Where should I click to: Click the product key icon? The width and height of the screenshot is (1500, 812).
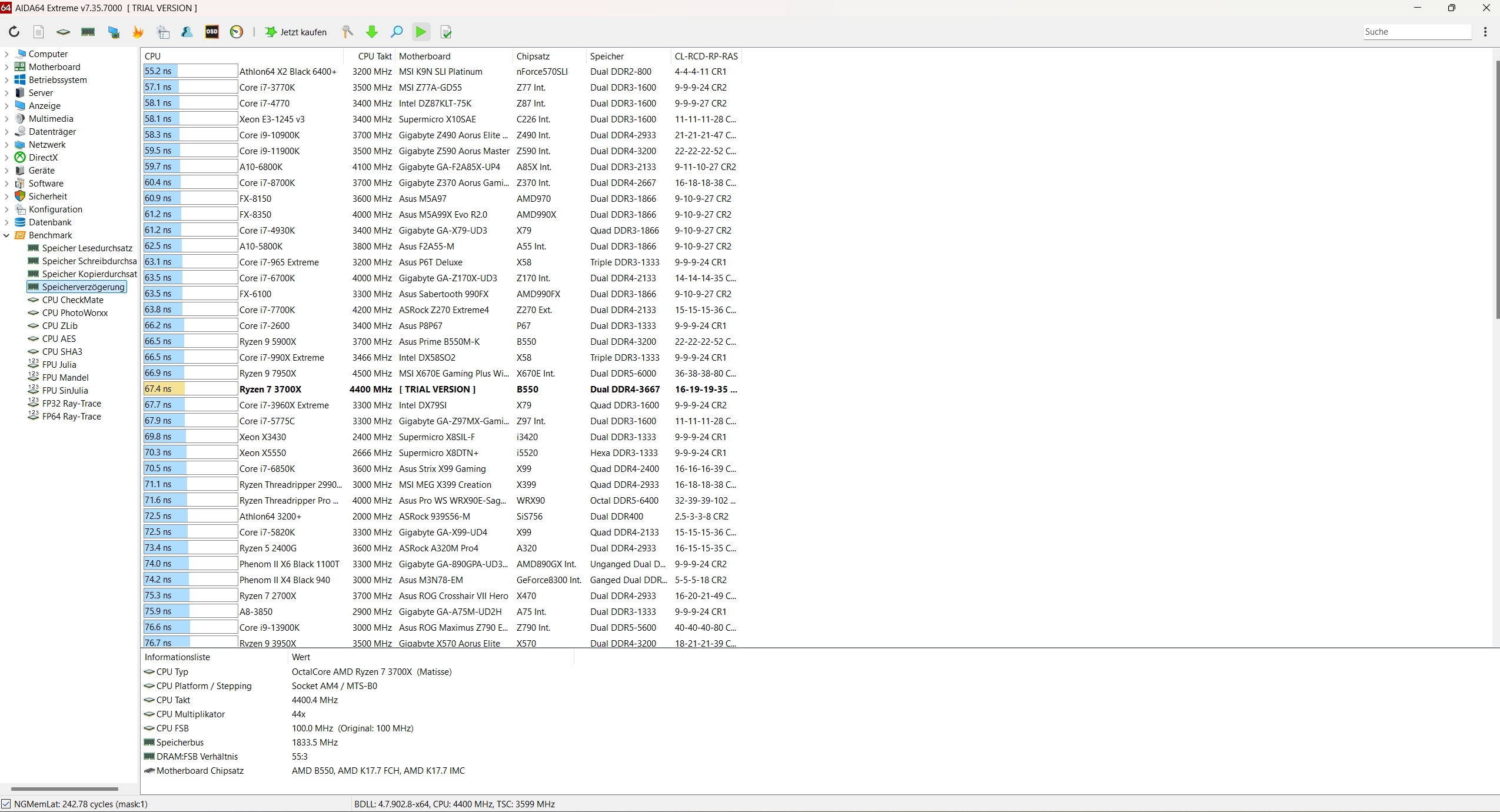[347, 32]
